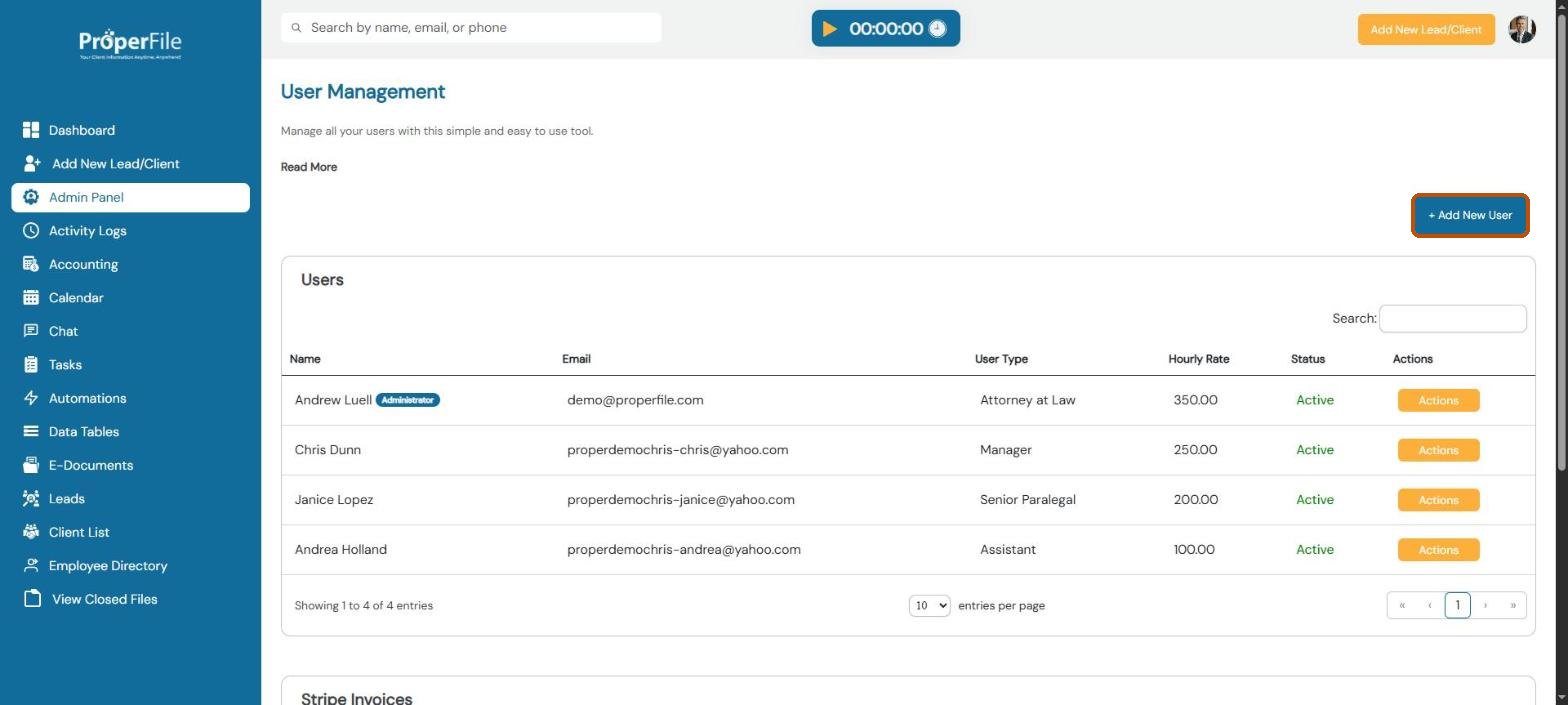The image size is (1568, 705).
Task: Click the Tasks clipboard icon
Action: click(31, 364)
